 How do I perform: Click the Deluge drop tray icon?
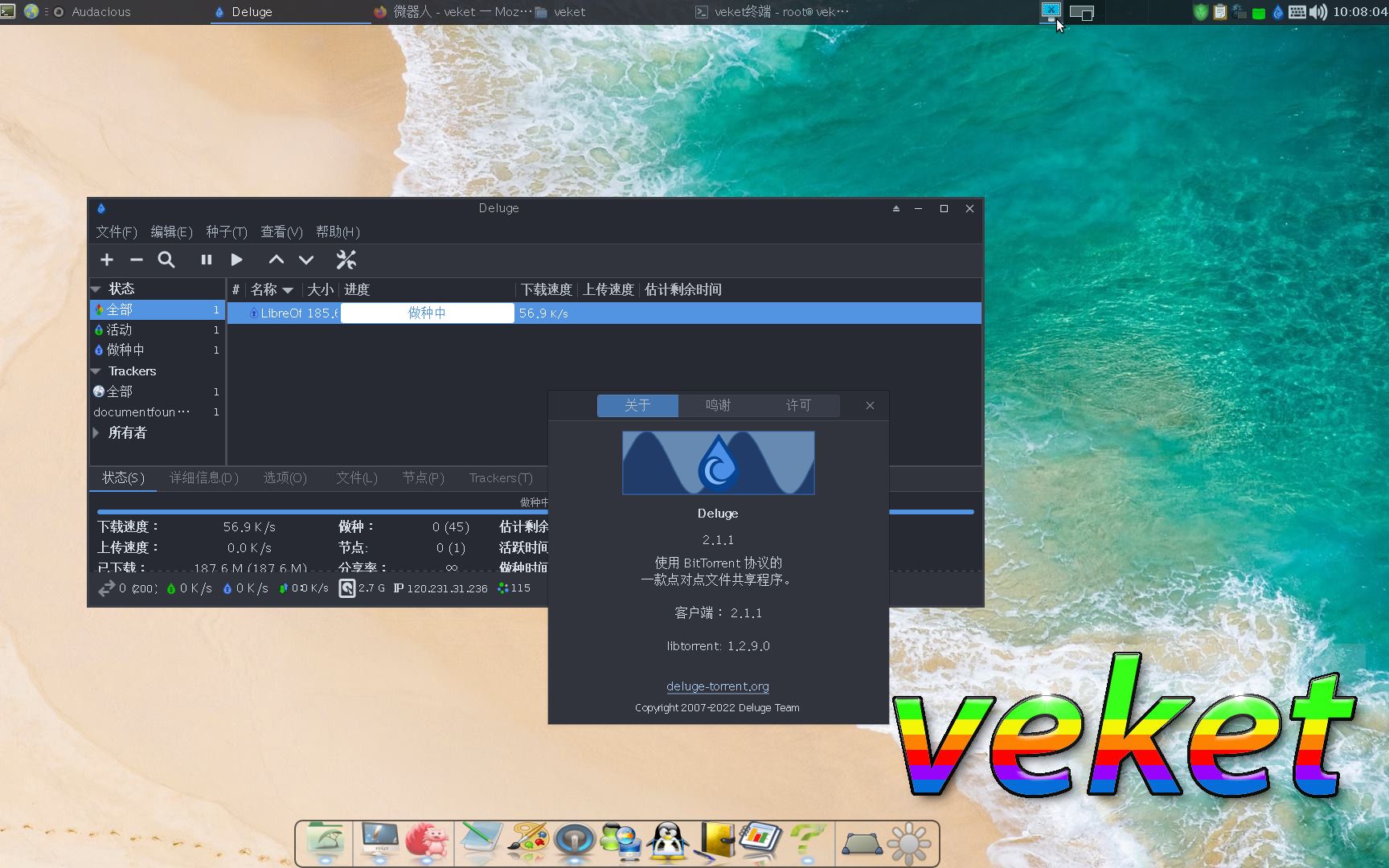tap(1277, 12)
